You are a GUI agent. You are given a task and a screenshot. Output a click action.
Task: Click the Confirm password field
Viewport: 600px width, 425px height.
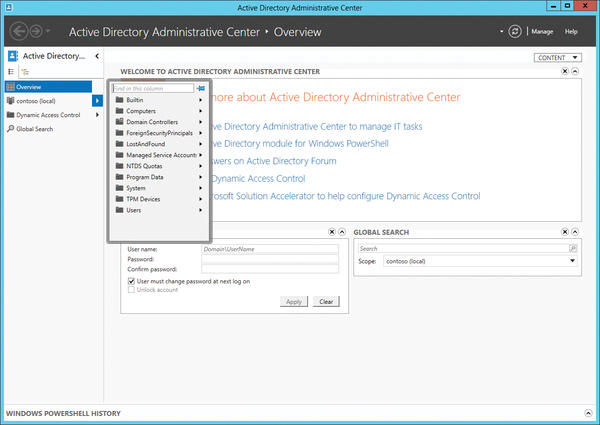[270, 269]
